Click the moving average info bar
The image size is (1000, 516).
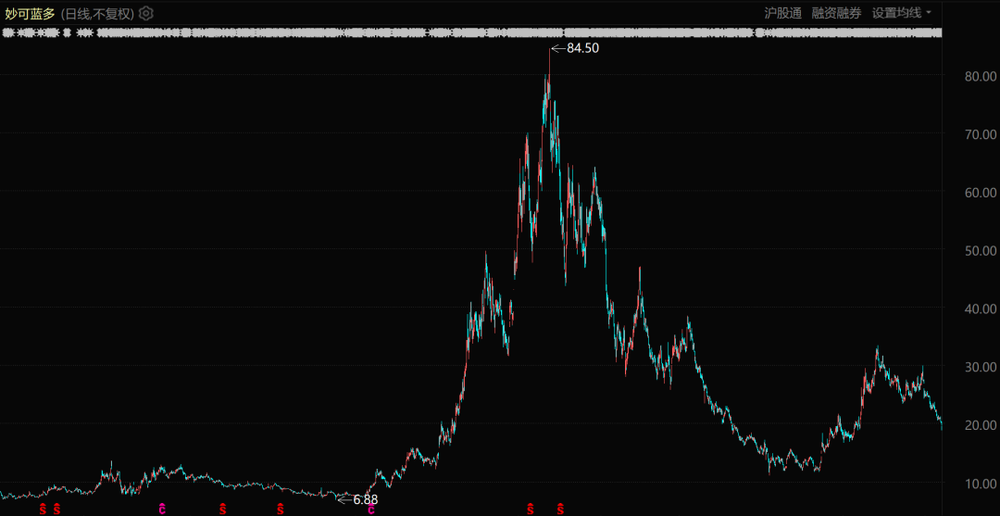(470, 33)
